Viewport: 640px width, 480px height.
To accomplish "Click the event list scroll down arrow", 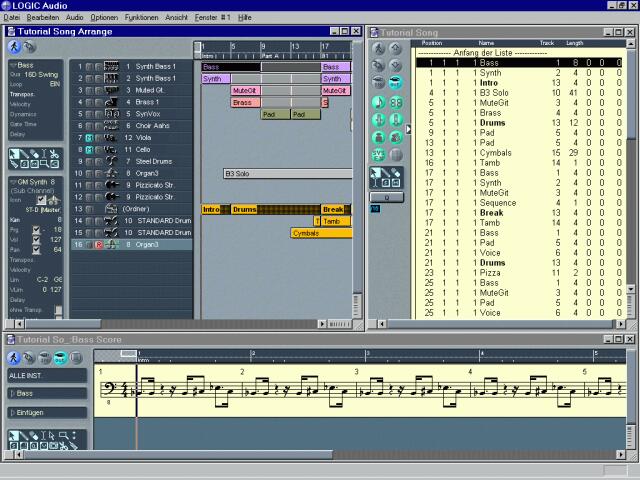I will tap(630, 289).
